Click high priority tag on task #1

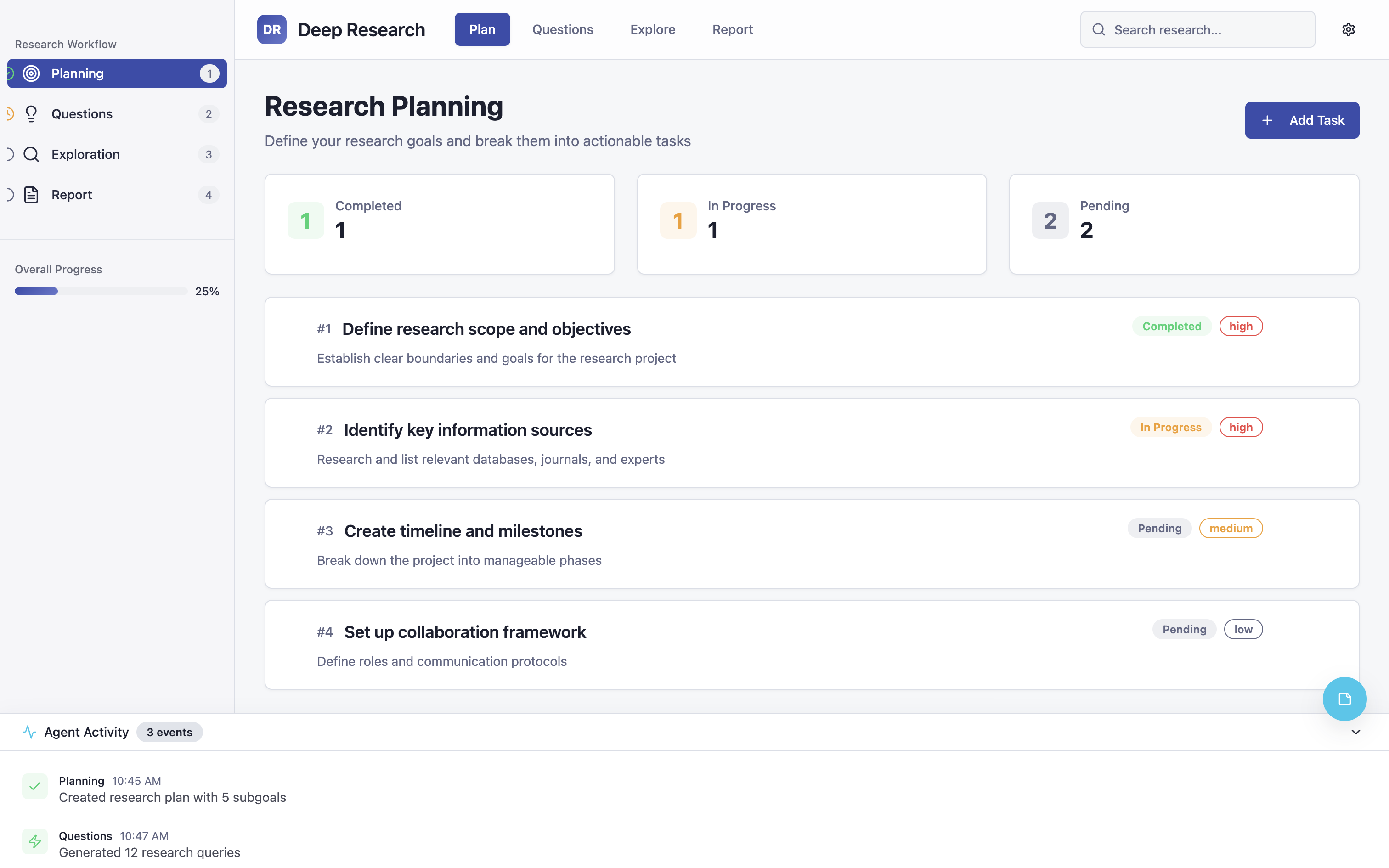pyautogui.click(x=1241, y=326)
